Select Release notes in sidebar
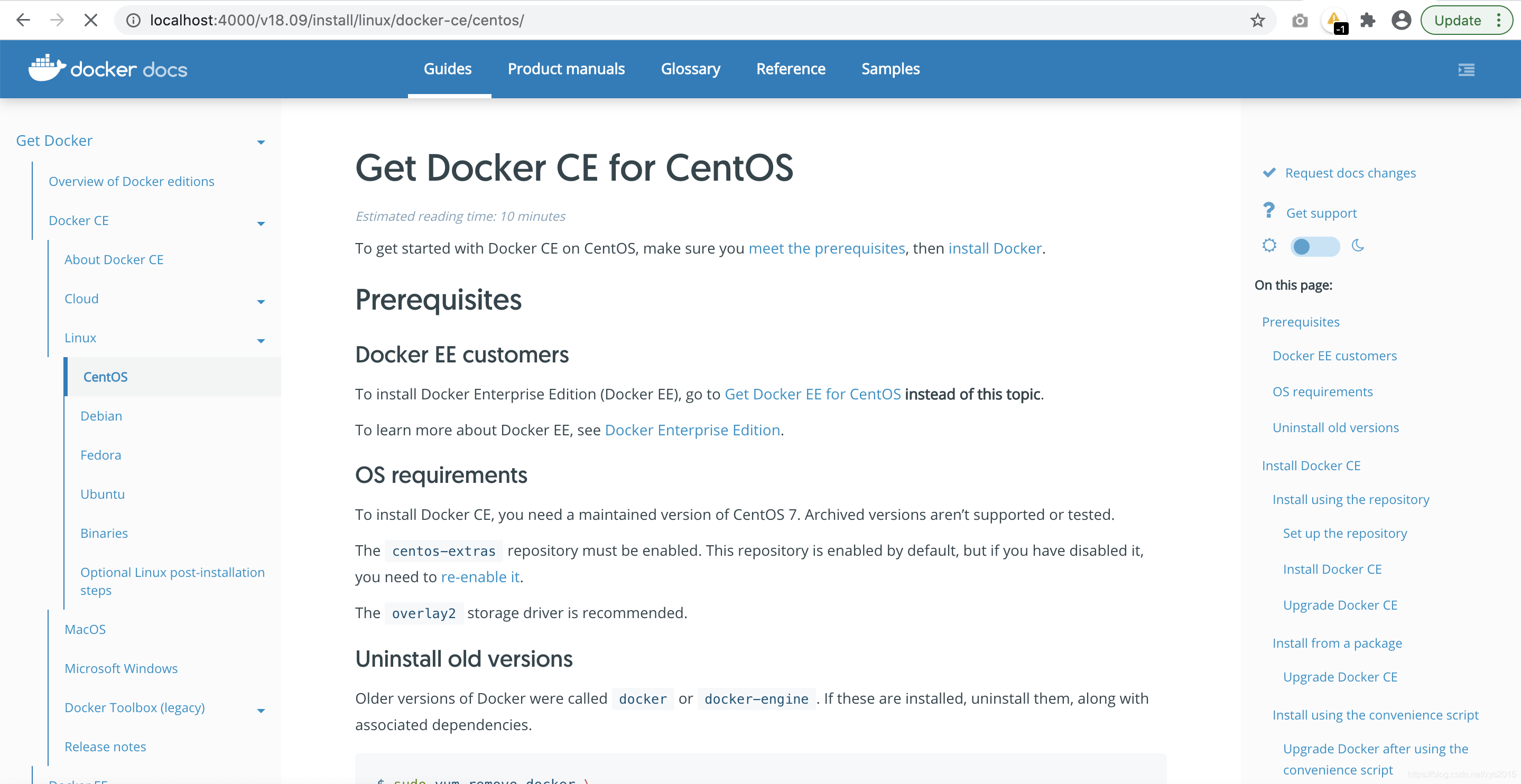This screenshot has width=1521, height=784. (x=105, y=747)
